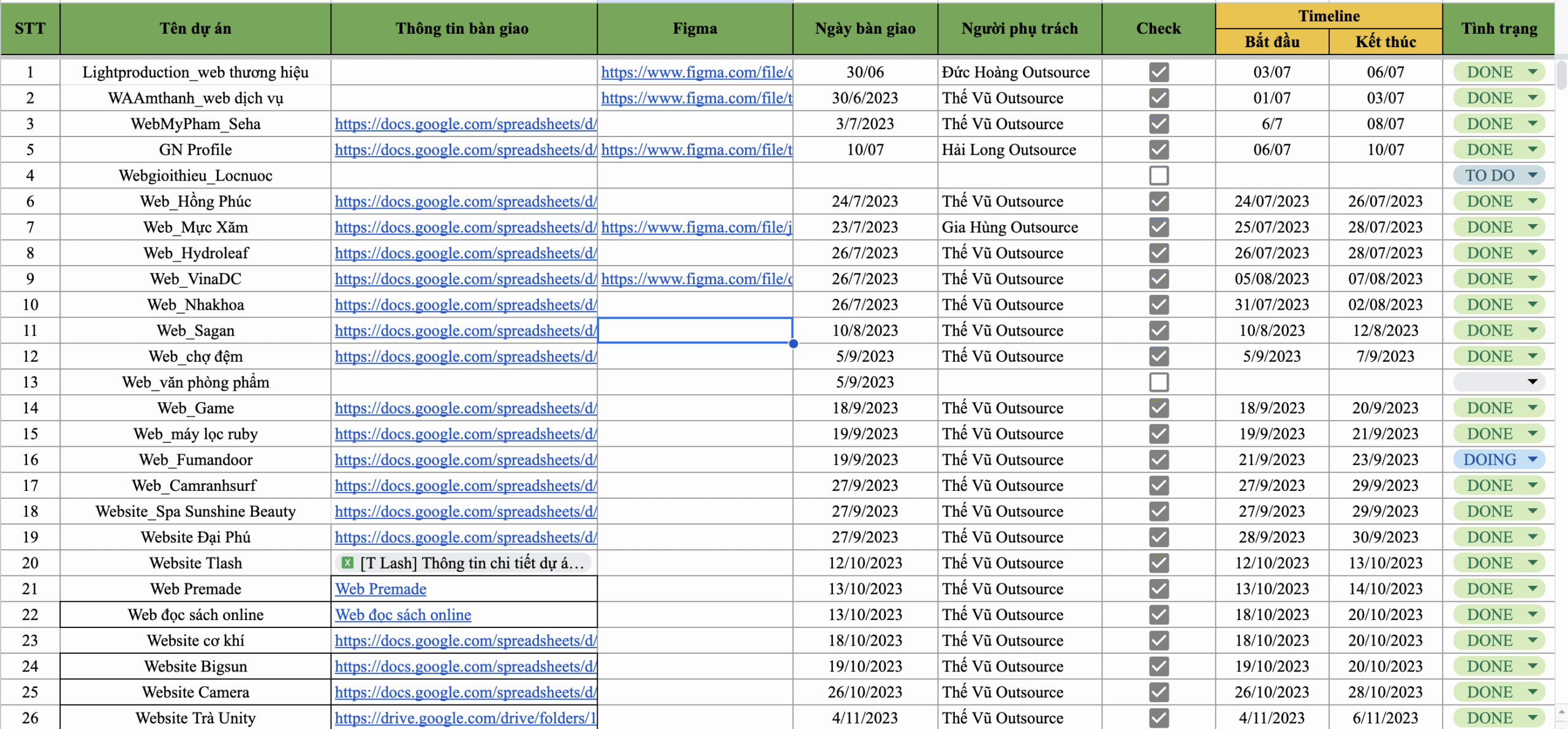Open the spreadsheet link for WebMyPham_Seha

pyautogui.click(x=465, y=124)
